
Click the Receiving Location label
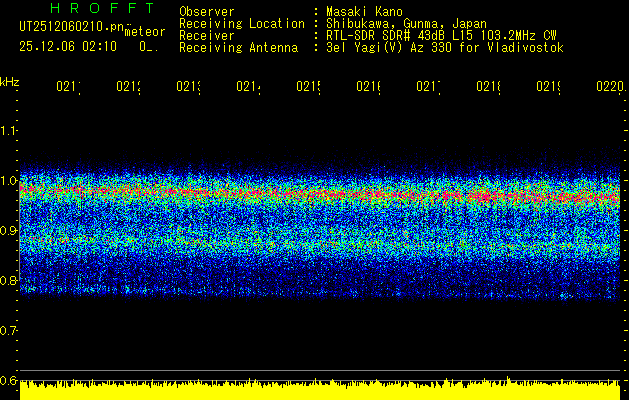[x=242, y=24]
